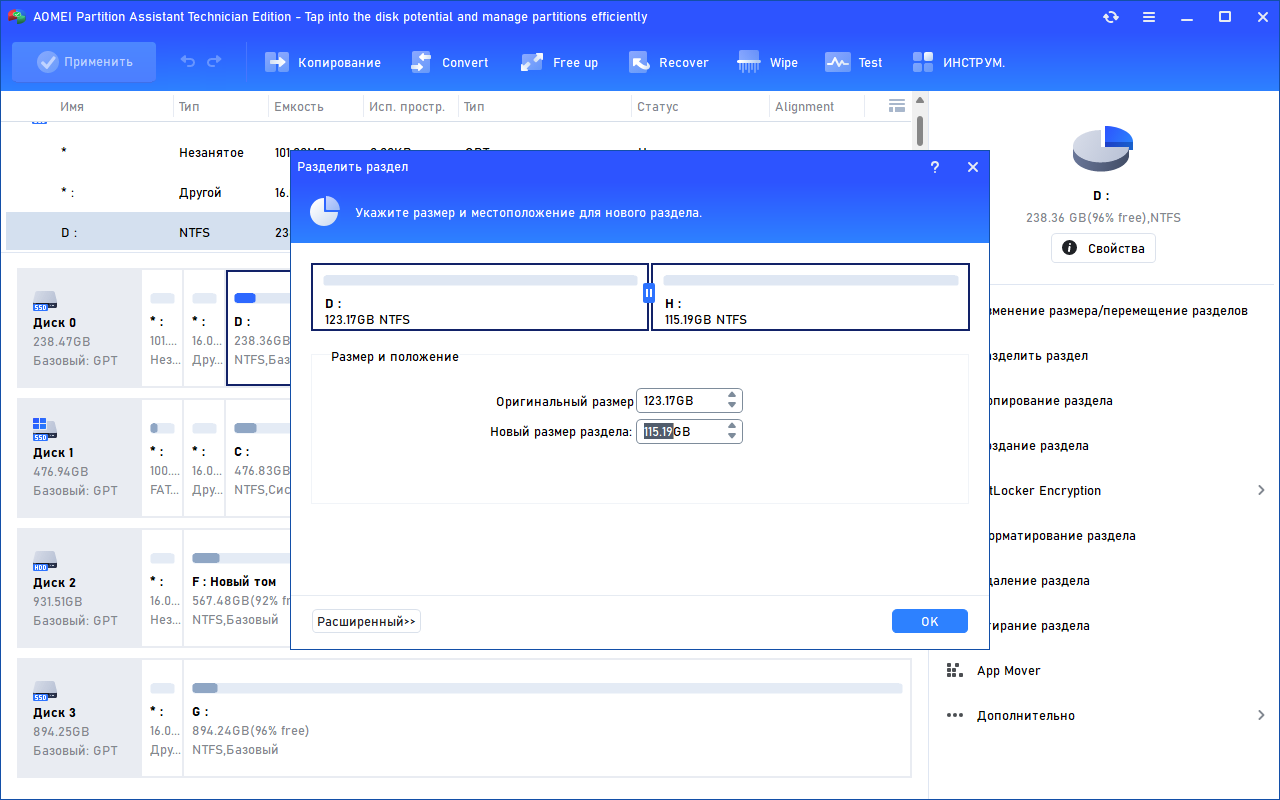Click the Диск 2 HDD icon
The height and width of the screenshot is (800, 1280).
click(45, 561)
